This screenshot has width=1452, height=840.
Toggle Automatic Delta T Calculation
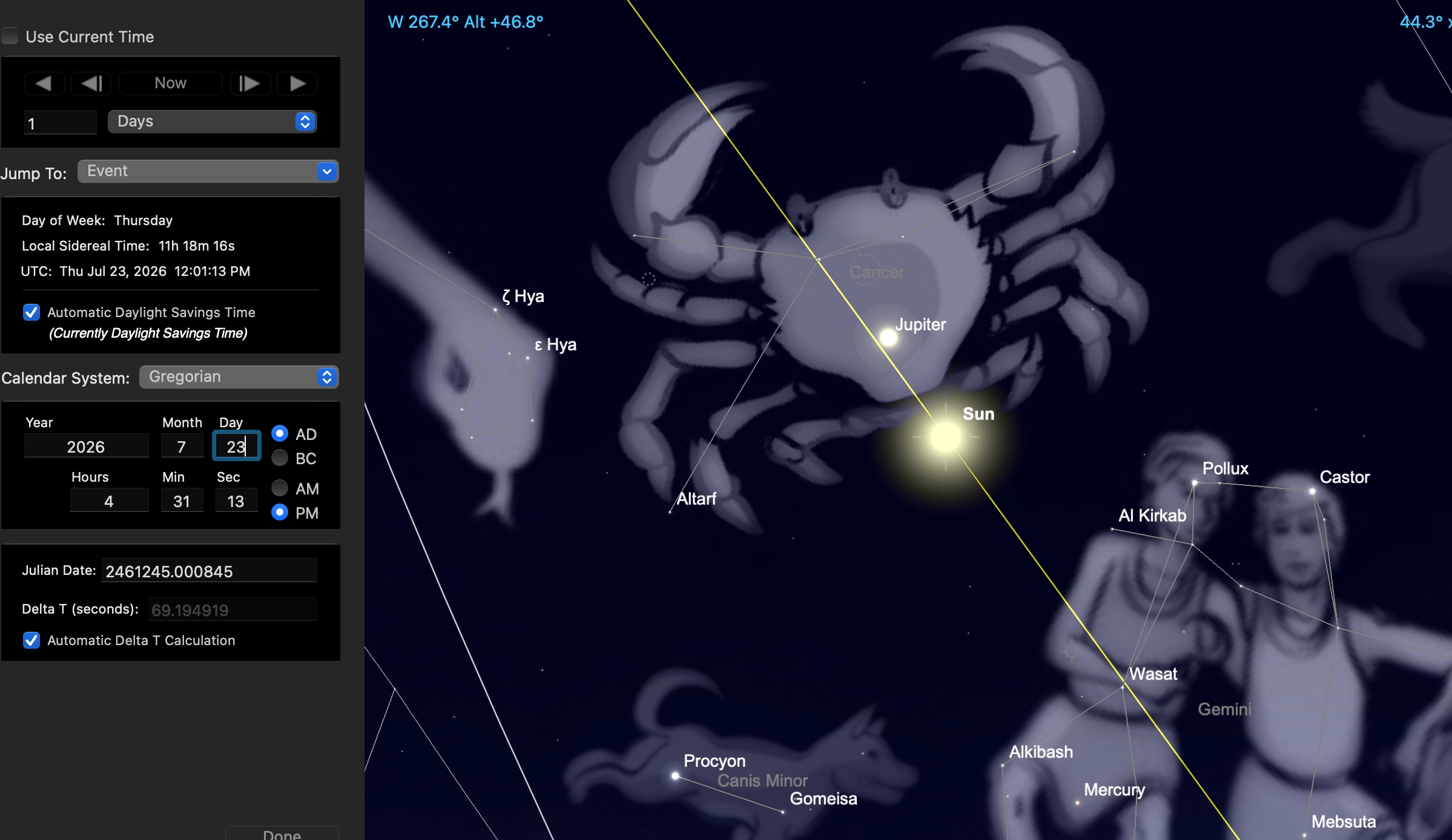[x=31, y=640]
